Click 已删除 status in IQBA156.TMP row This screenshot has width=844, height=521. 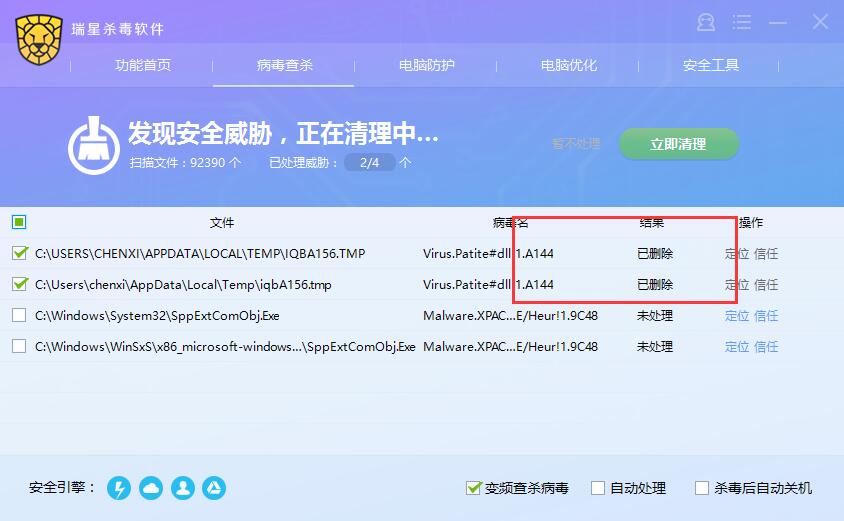tap(655, 254)
